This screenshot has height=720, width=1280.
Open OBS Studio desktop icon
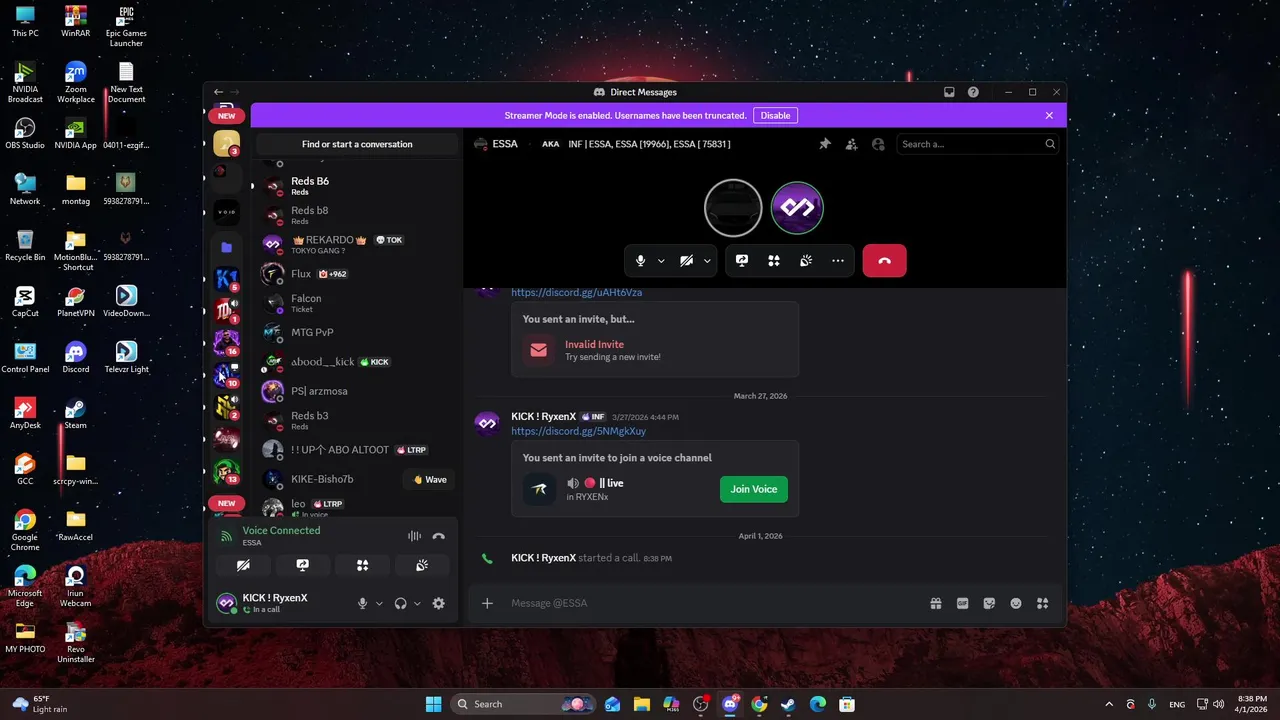pos(25,133)
